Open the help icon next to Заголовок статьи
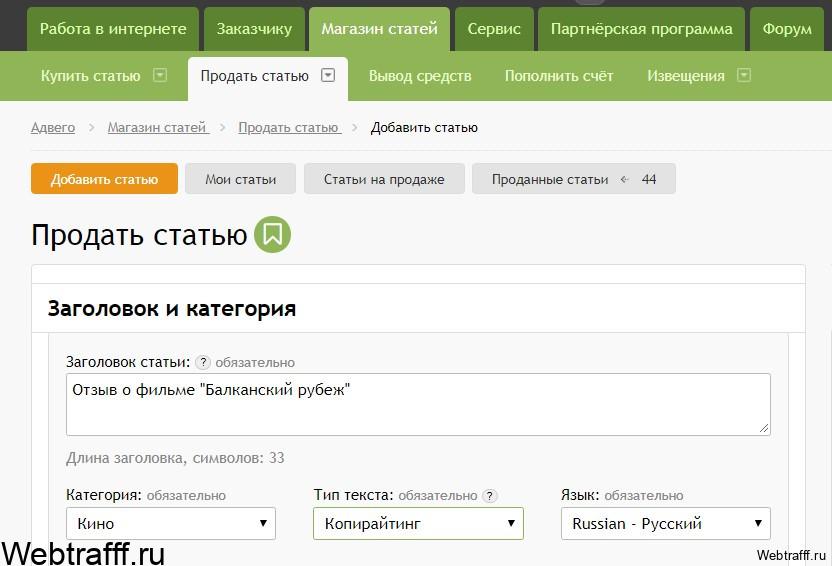The width and height of the screenshot is (832, 566). [x=203, y=362]
